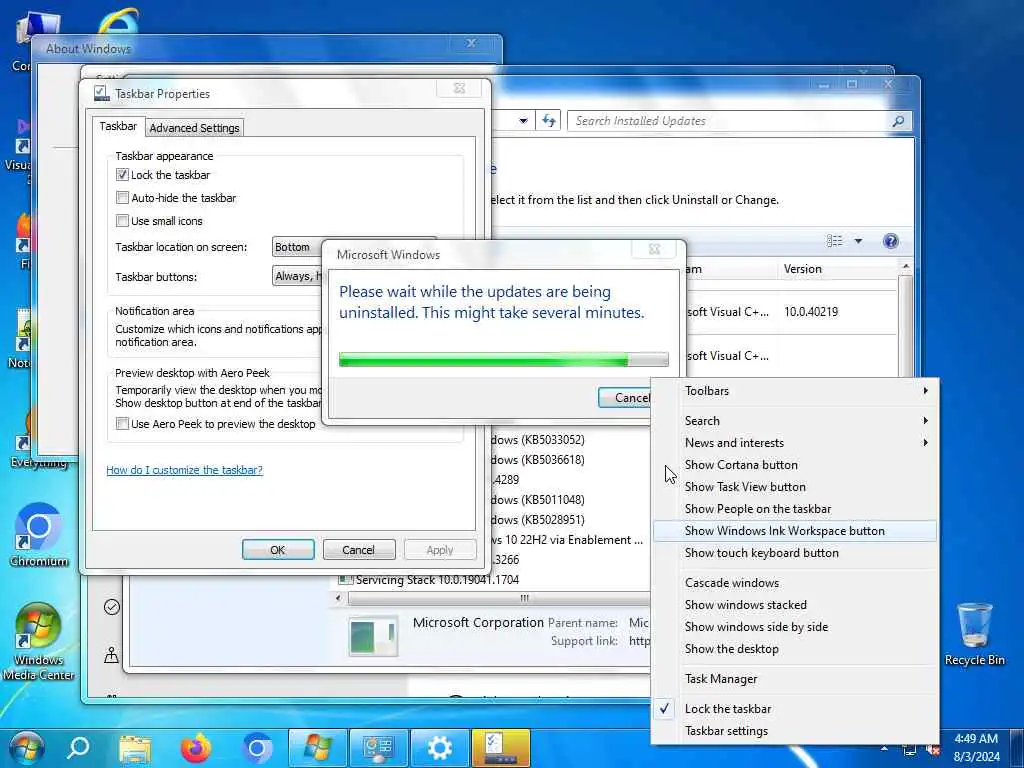
Task: Cancel the update uninstall progress dialog
Action: coord(625,398)
